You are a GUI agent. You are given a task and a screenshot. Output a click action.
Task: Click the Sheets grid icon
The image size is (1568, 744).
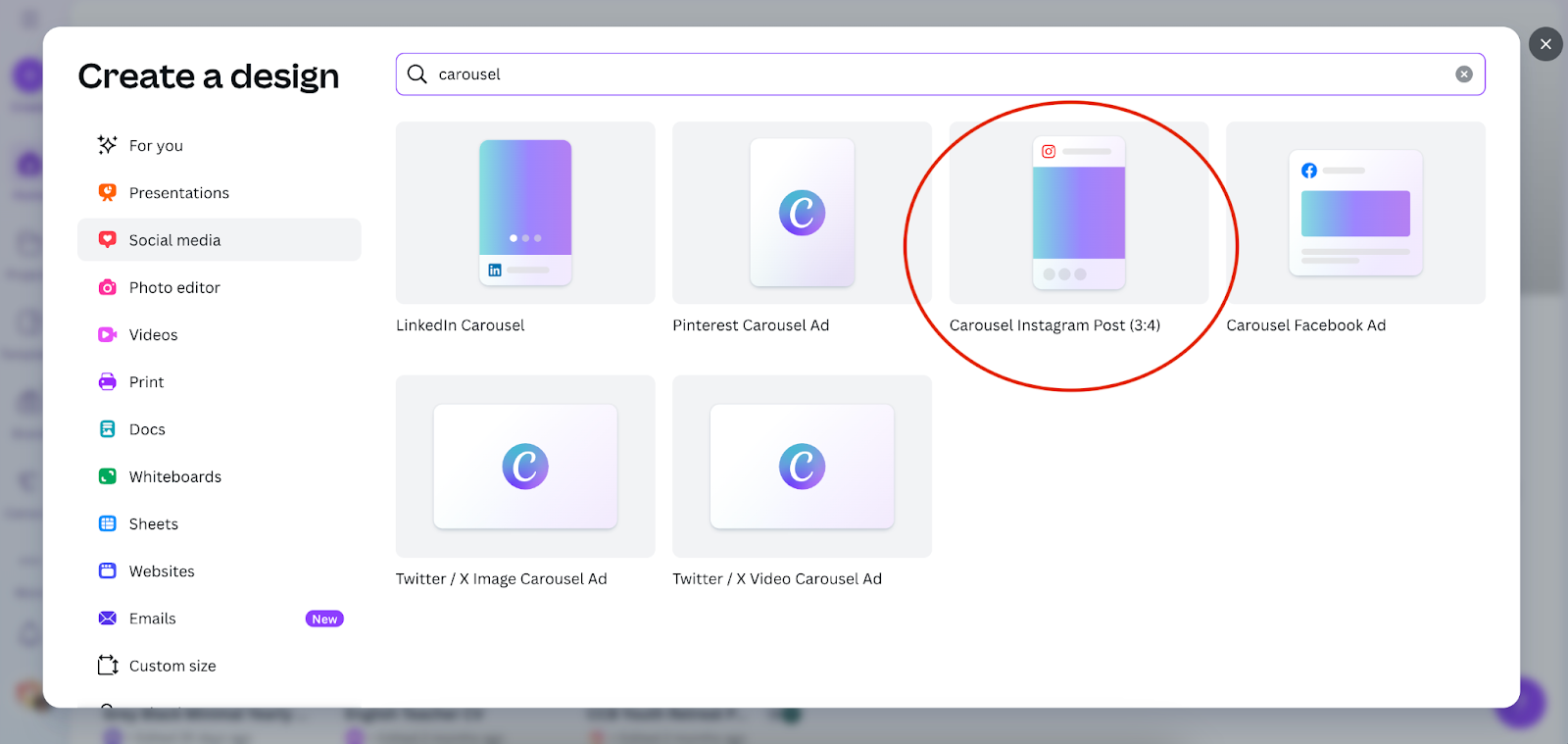pos(107,524)
